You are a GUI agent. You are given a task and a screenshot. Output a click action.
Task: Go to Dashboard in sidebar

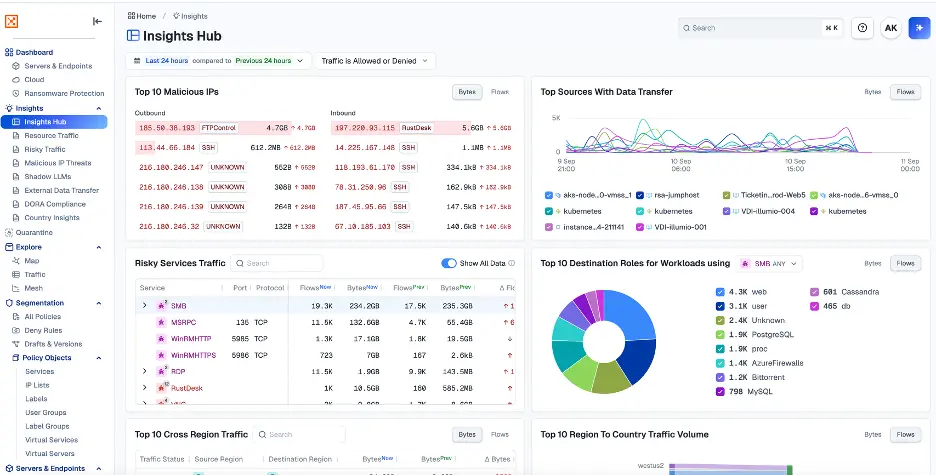pyautogui.click(x=34, y=53)
